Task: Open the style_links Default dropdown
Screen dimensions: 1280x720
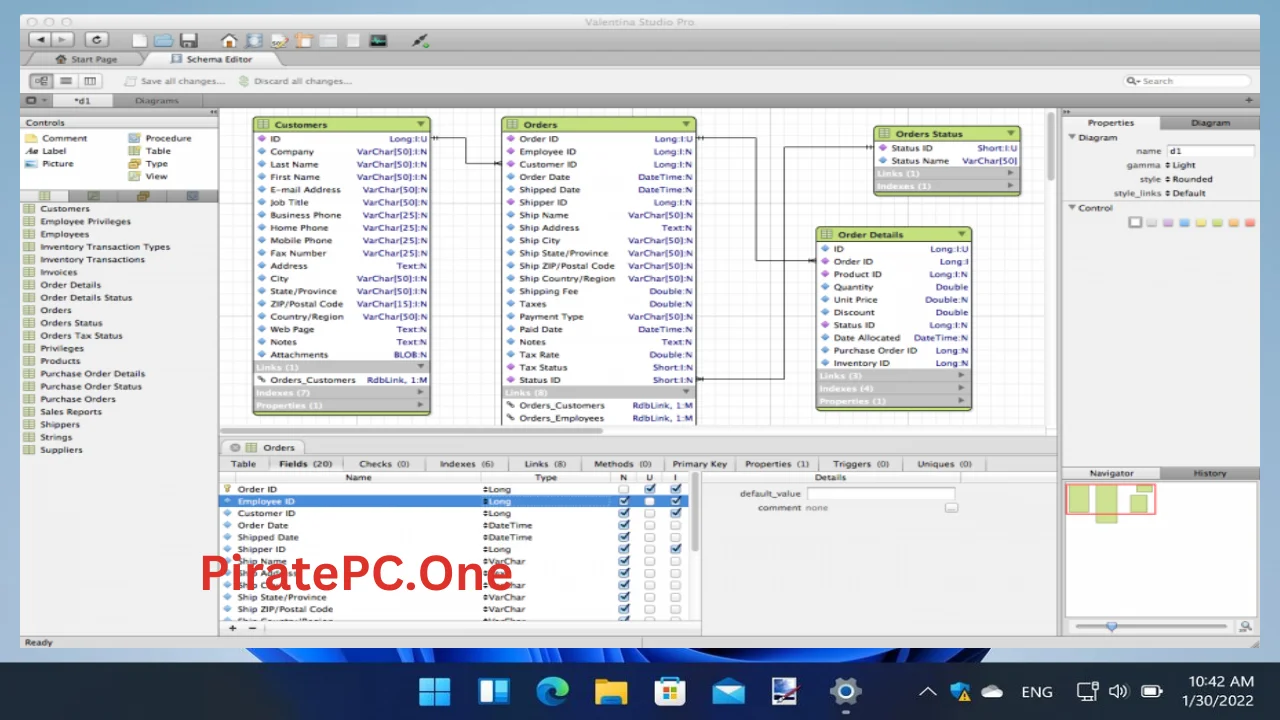Action: (x=1186, y=194)
